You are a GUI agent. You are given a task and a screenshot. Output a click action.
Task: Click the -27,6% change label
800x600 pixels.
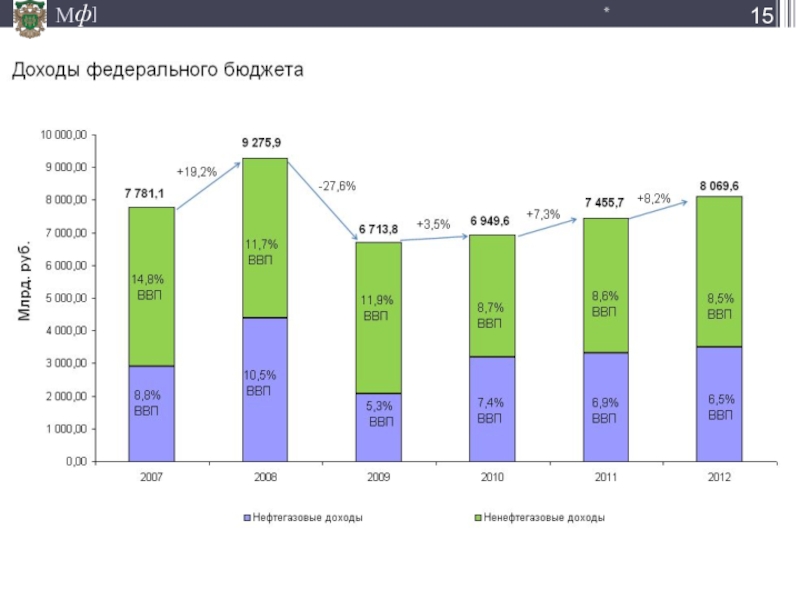point(337,186)
